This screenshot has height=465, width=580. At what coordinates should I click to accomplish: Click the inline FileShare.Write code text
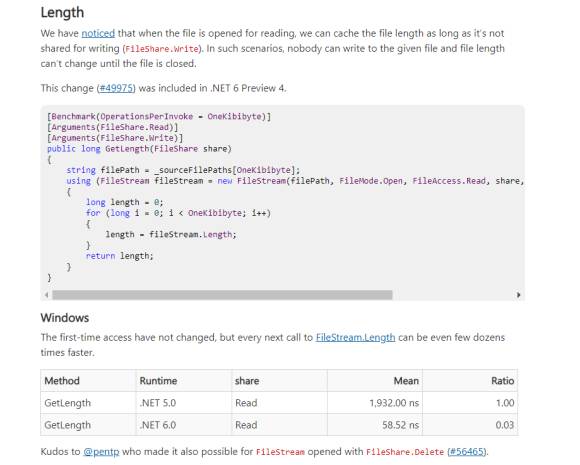click(162, 49)
